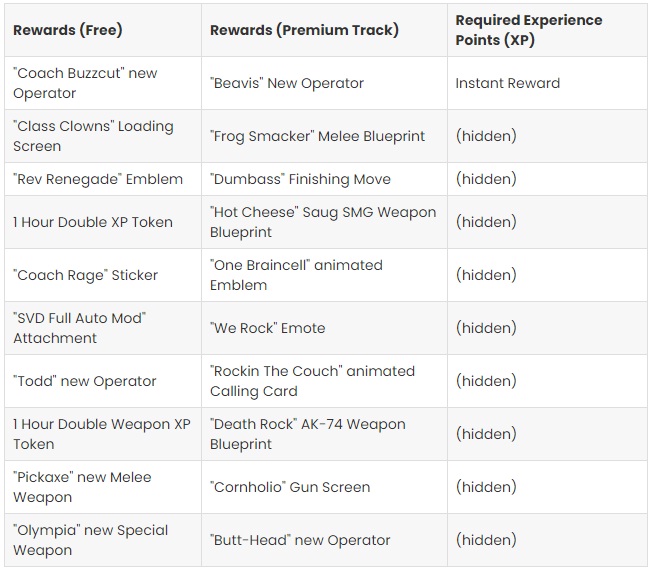Viewport: 653px width, 575px height.
Task: Click the Required Experience Points (XP) header
Action: pyautogui.click(x=547, y=30)
